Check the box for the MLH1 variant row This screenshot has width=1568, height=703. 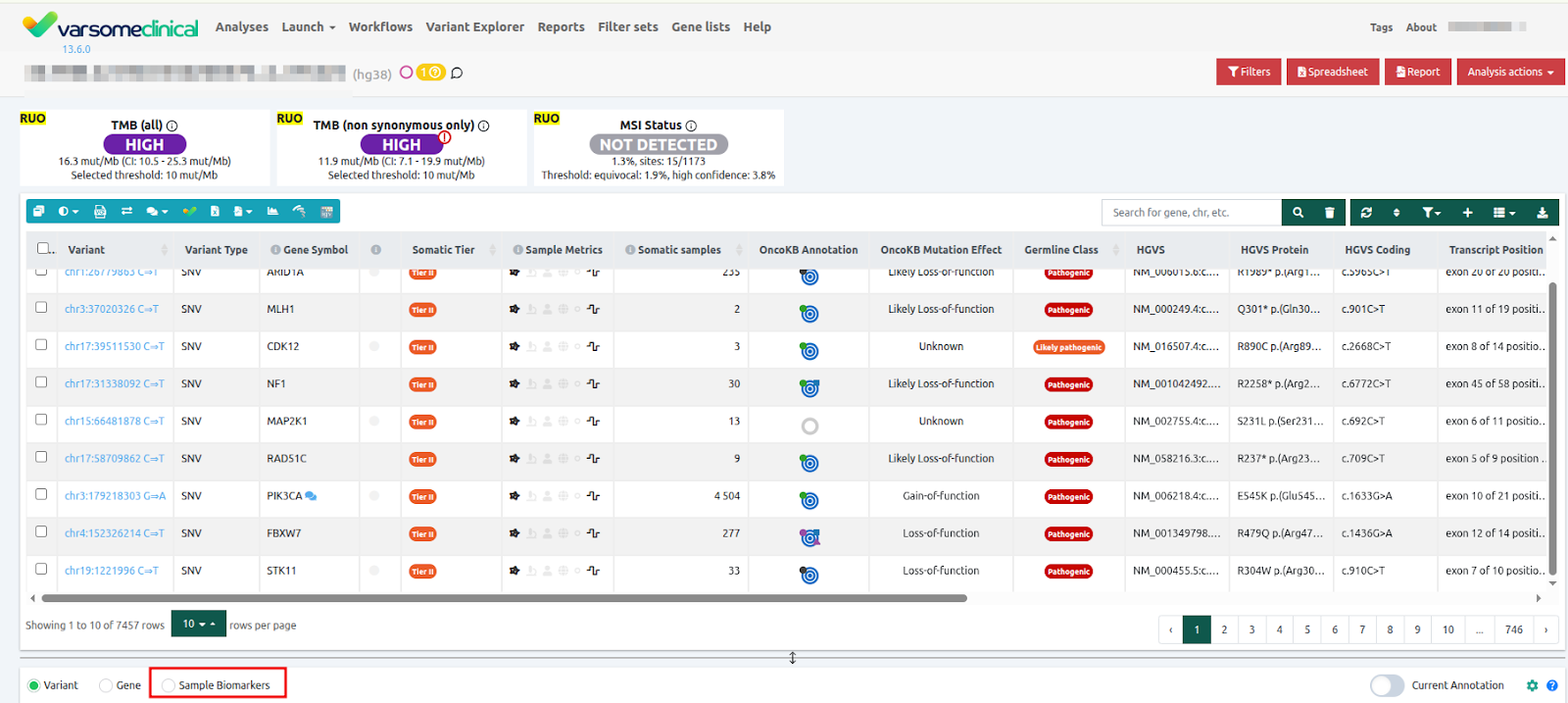tap(41, 308)
